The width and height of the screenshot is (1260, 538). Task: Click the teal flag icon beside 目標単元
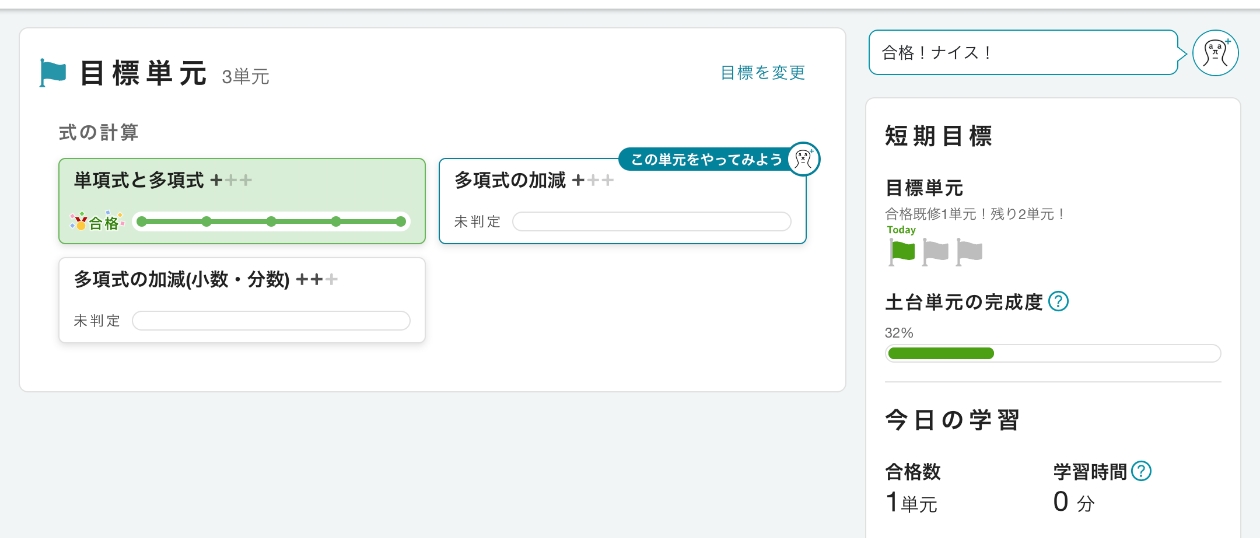(x=53, y=73)
